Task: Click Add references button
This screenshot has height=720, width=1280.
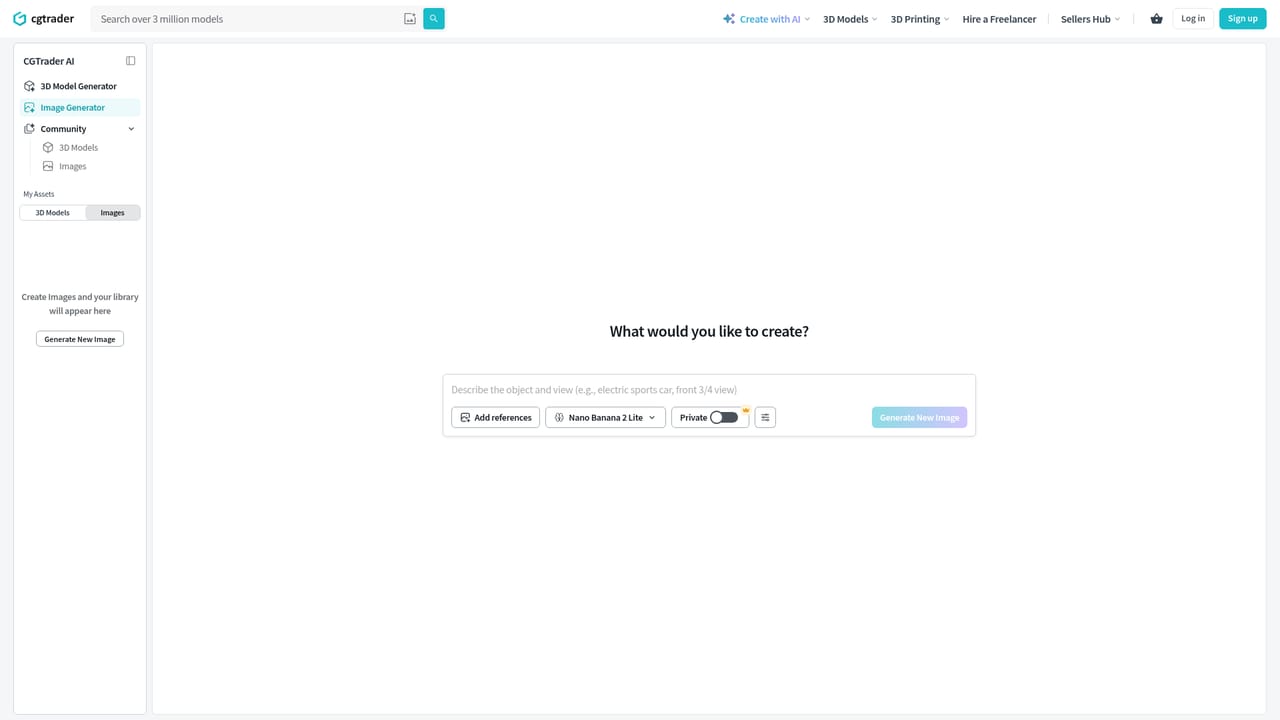Action: pos(495,417)
